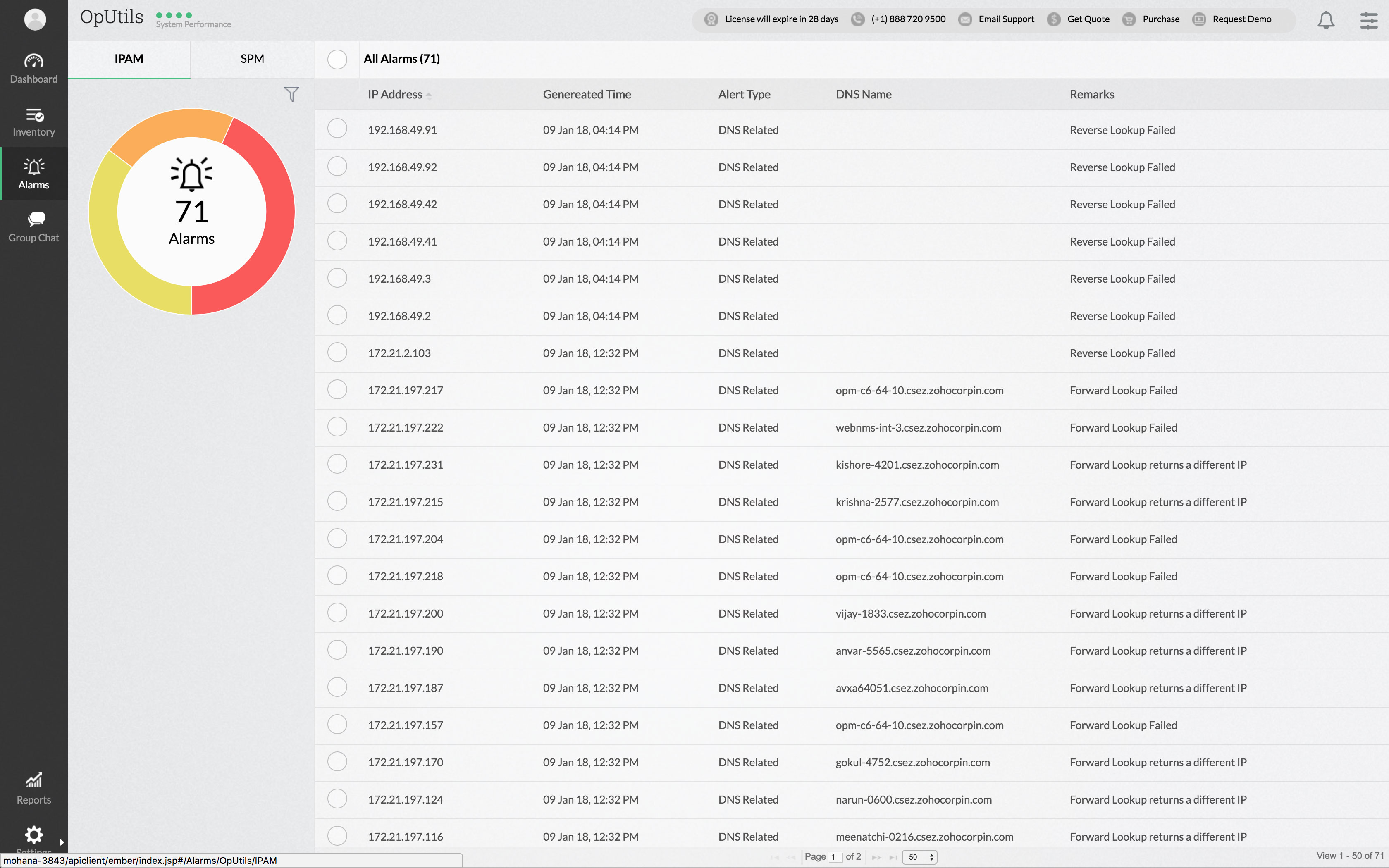This screenshot has height=868, width=1389.
Task: Toggle the select-all alarms checkbox
Action: point(337,59)
